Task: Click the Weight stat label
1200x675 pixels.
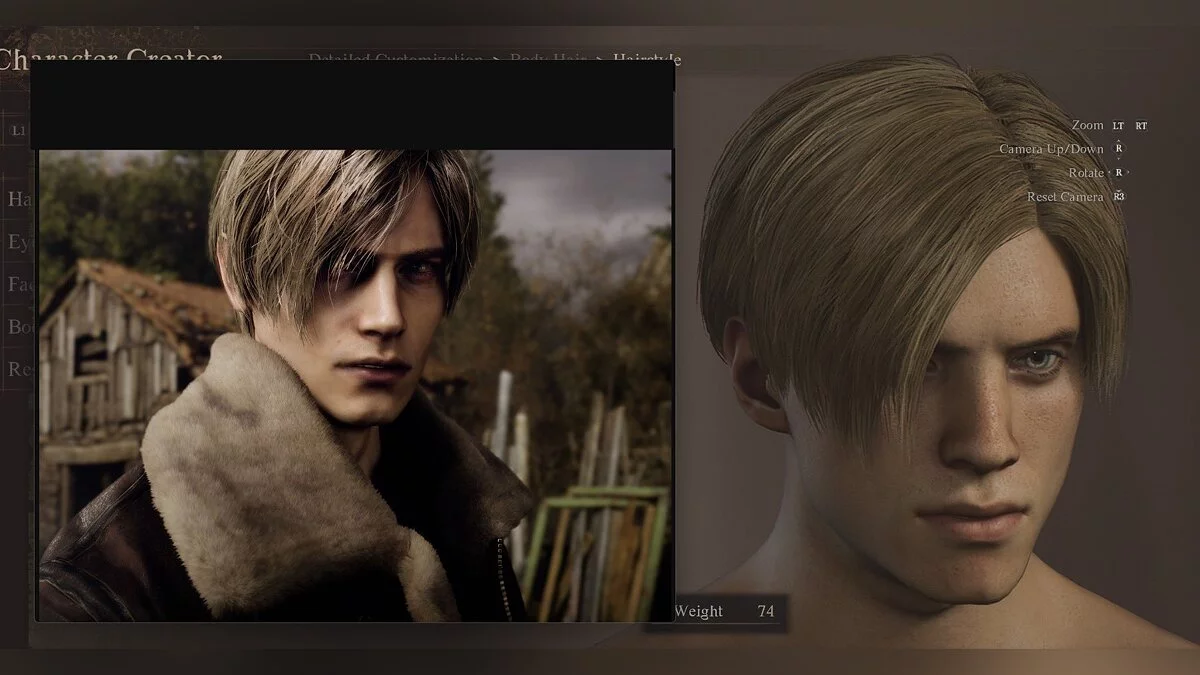Action: (x=698, y=611)
